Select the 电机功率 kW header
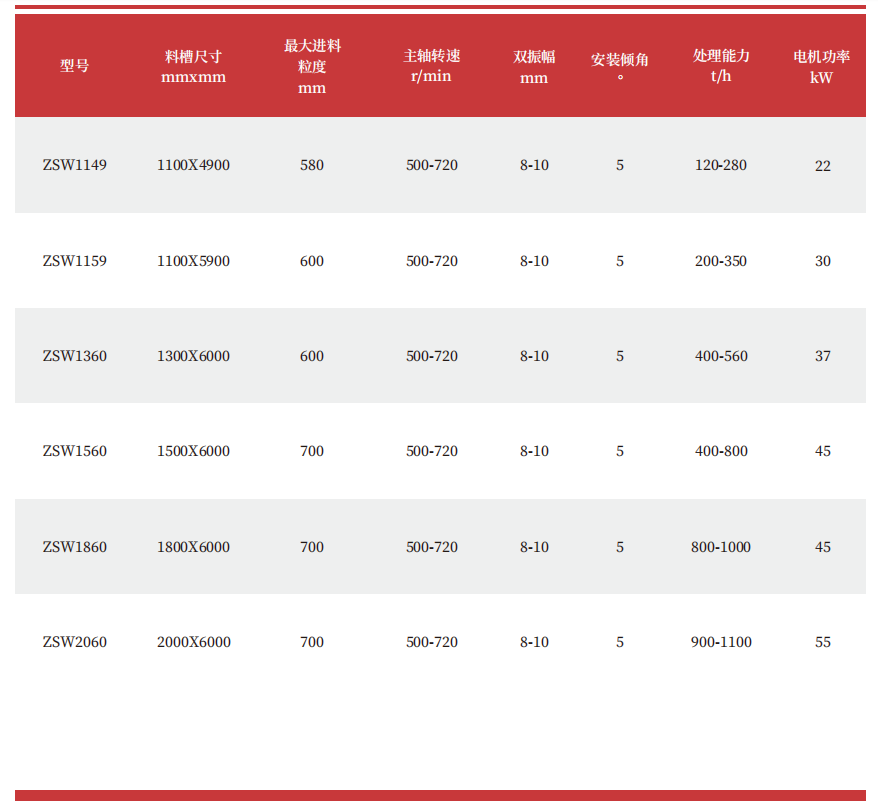878x809 pixels. [x=822, y=66]
